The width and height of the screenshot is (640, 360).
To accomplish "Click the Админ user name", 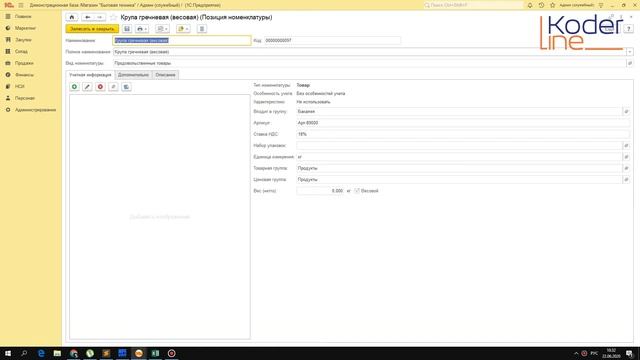I will pyautogui.click(x=577, y=5).
